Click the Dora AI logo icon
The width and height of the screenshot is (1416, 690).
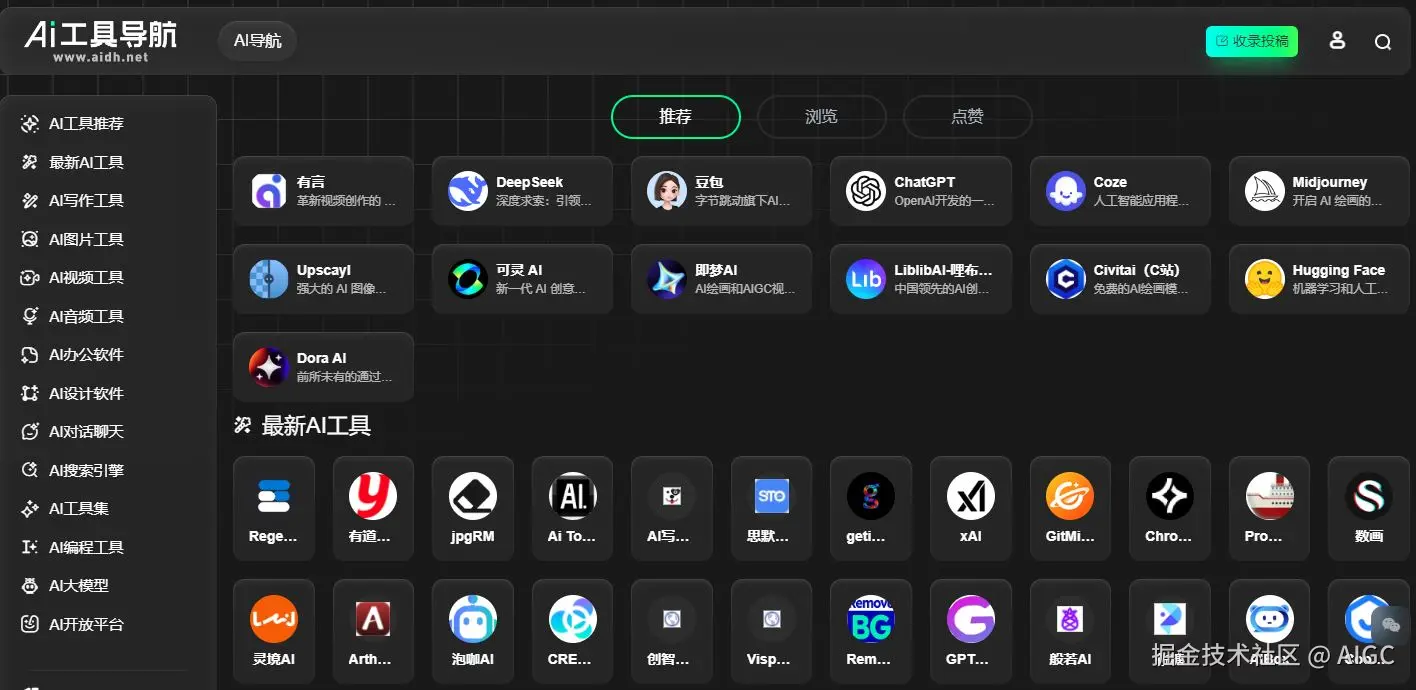269,367
